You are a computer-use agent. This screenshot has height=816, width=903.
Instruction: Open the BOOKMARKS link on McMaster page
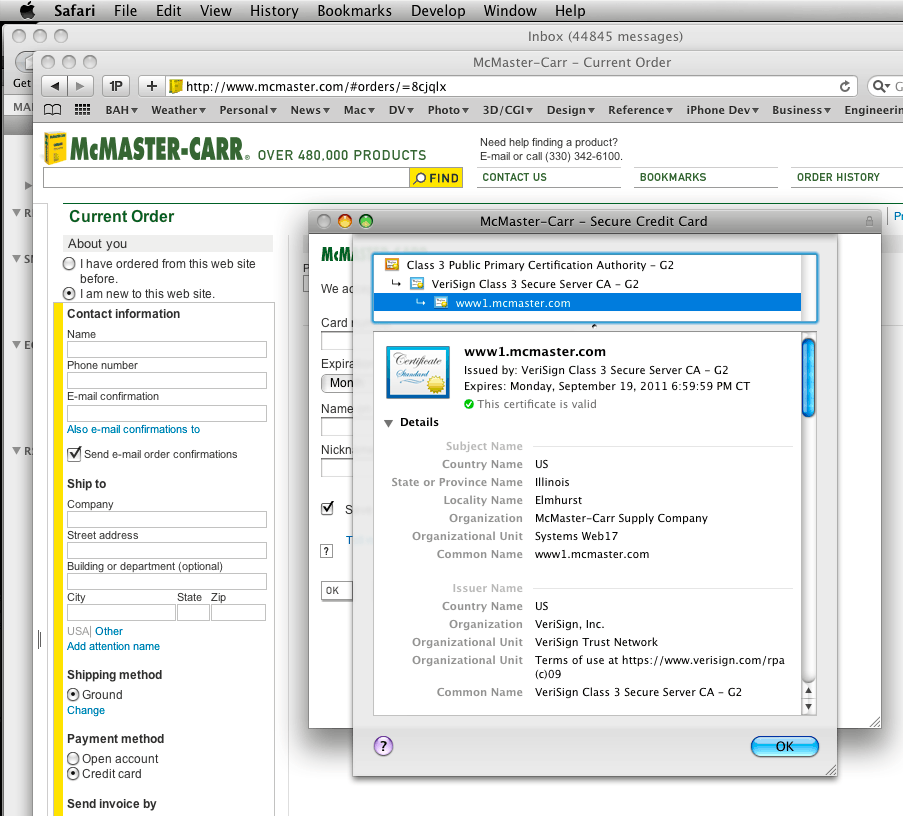pos(673,177)
